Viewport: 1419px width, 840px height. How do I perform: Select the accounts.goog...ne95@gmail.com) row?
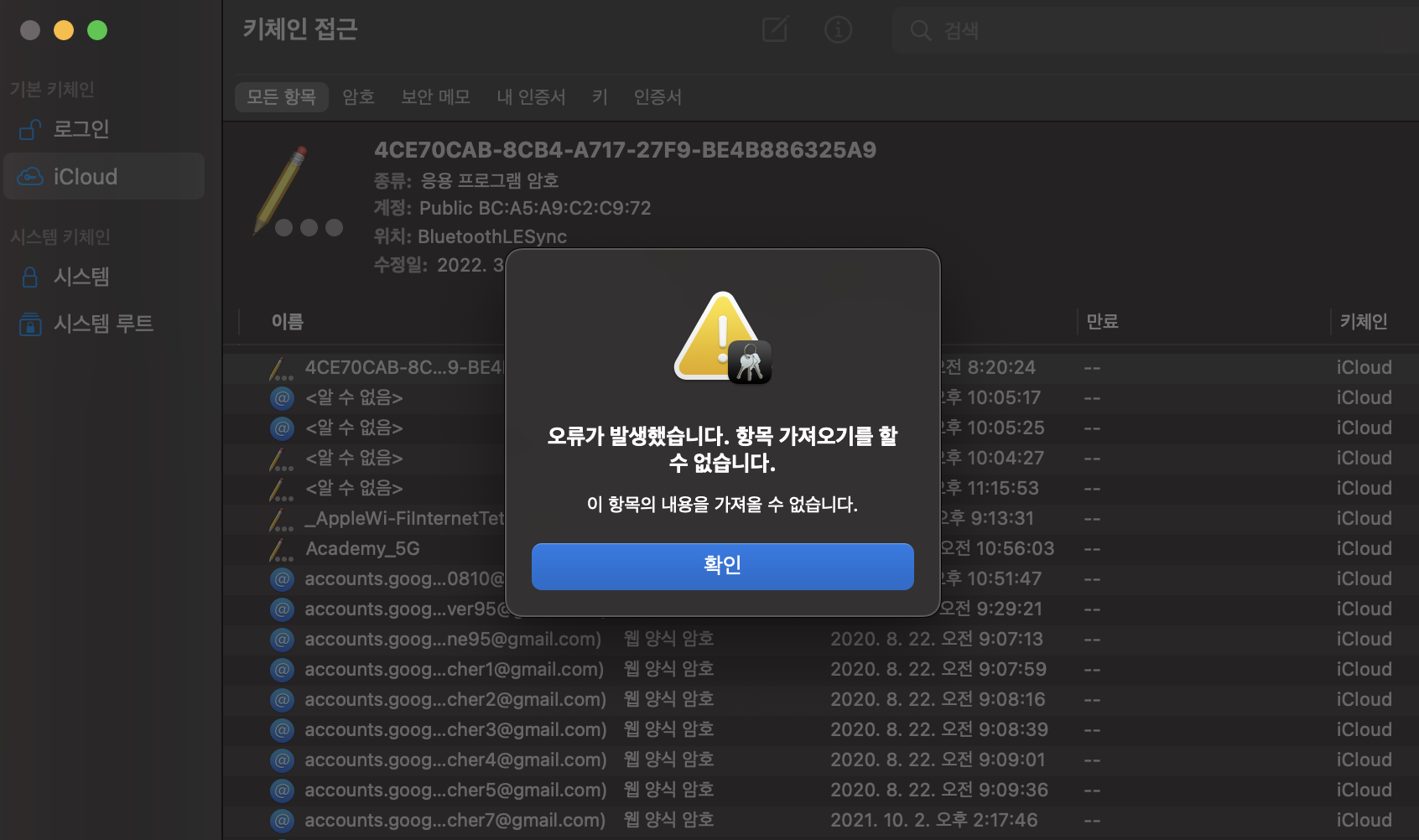(x=820, y=639)
